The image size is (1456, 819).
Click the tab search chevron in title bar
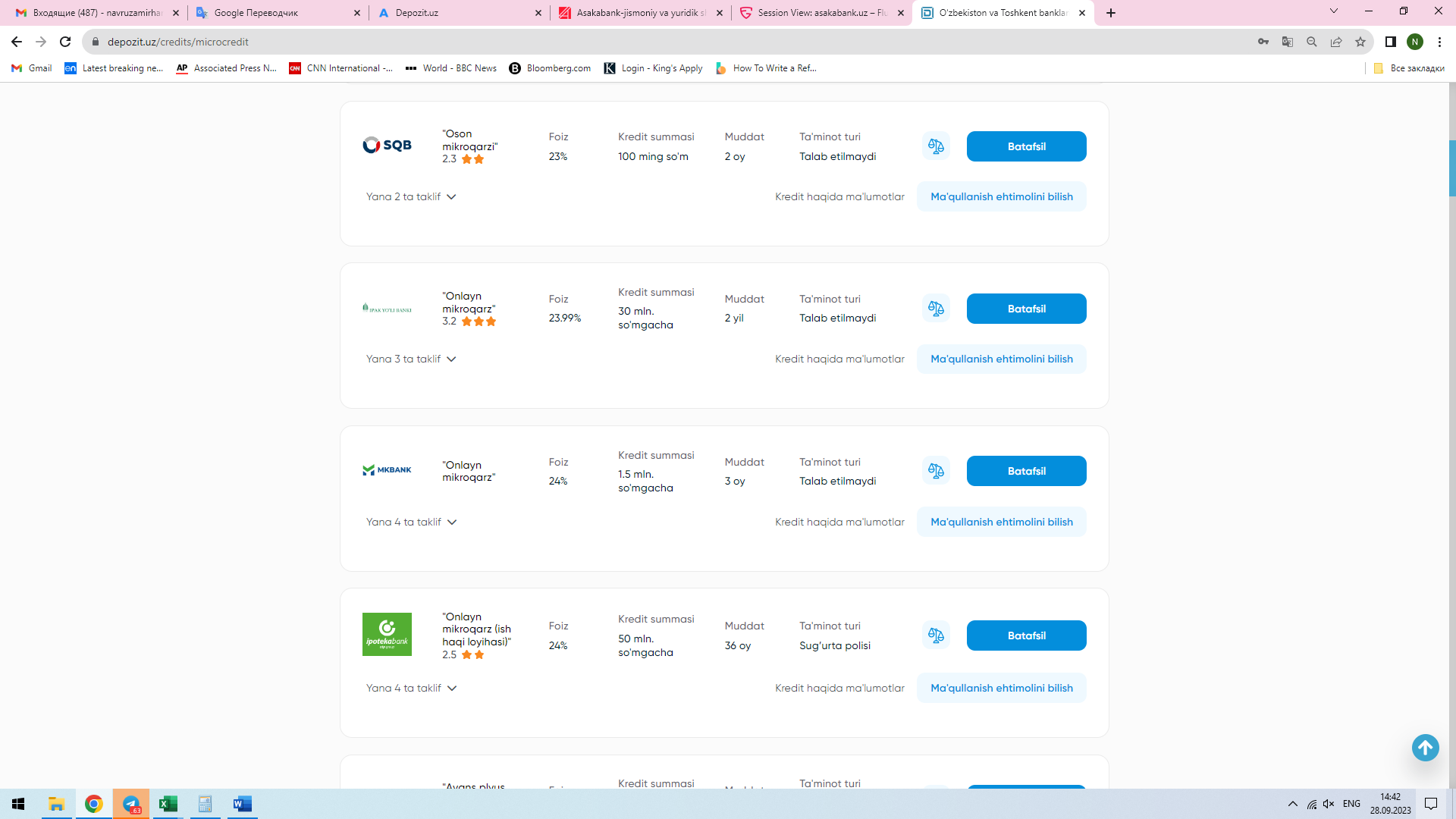pos(1334,11)
